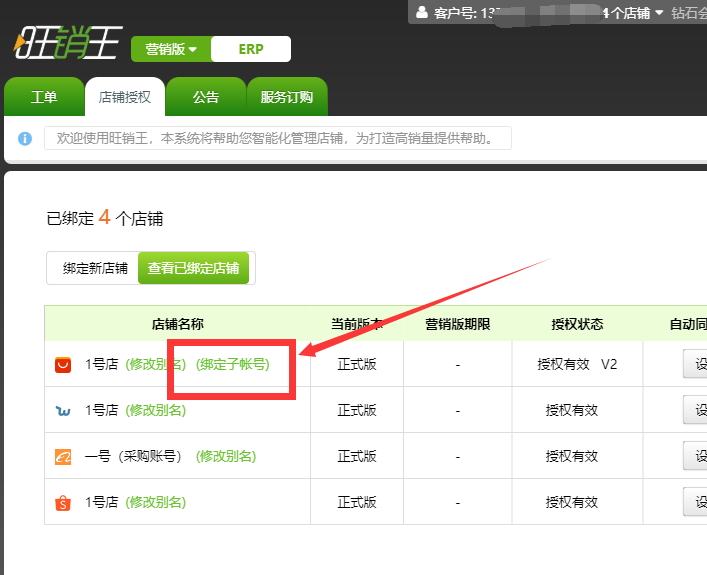Click the AliExpress icon beside 一号（采购账号）
The height and width of the screenshot is (575, 707).
[x=63, y=457]
